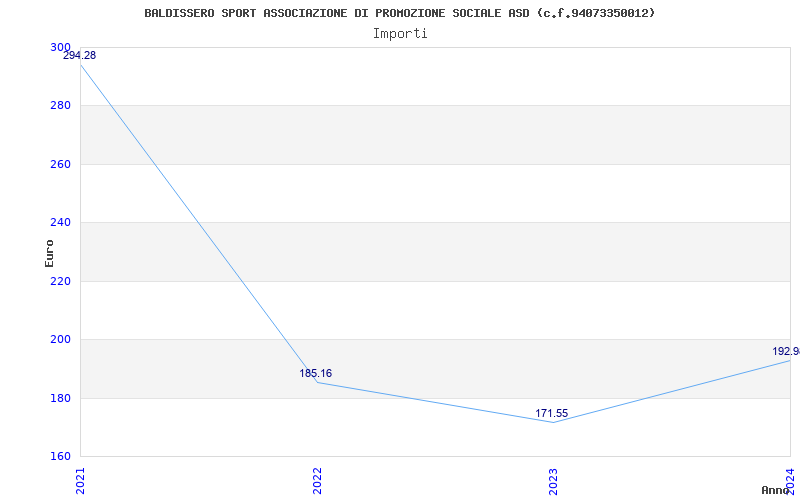Click the 2022 x-axis label

click(x=317, y=481)
